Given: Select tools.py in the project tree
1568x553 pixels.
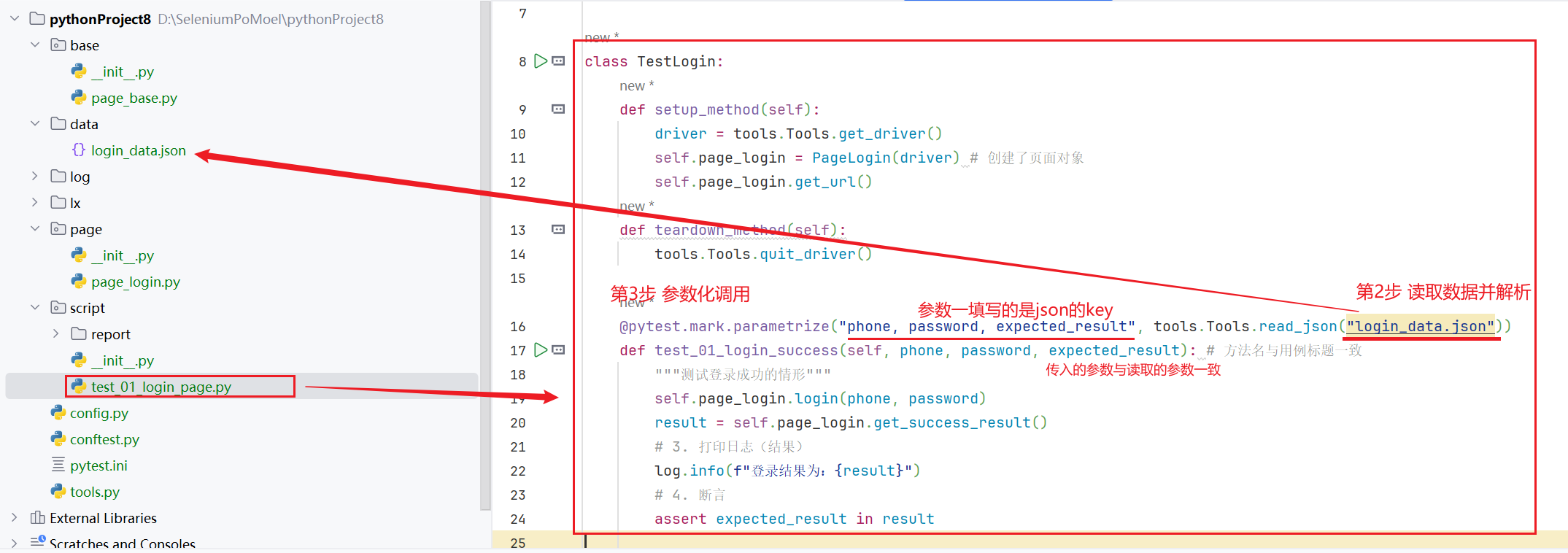Looking at the screenshot, I should point(95,492).
